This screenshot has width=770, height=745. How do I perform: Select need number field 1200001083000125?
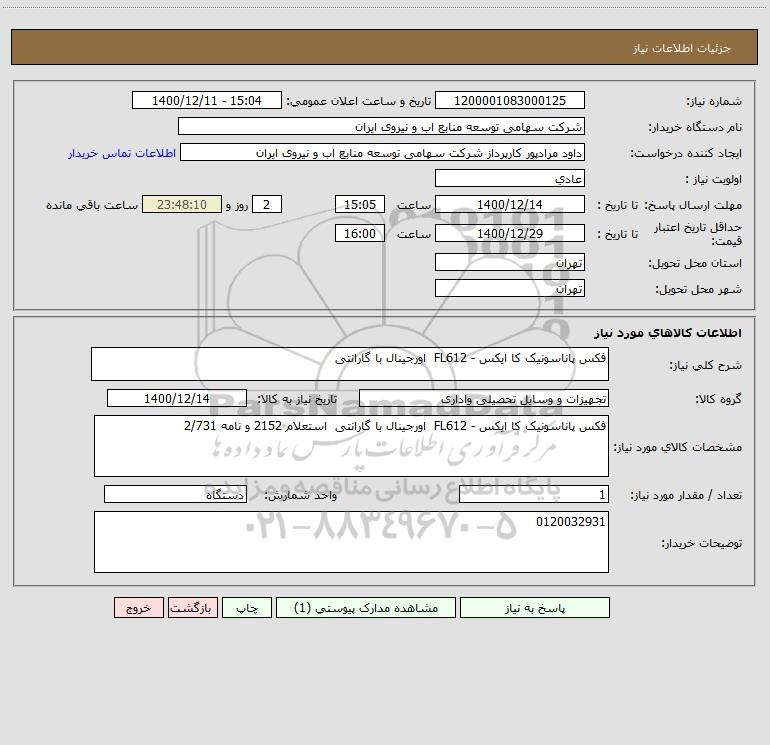pyautogui.click(x=510, y=100)
